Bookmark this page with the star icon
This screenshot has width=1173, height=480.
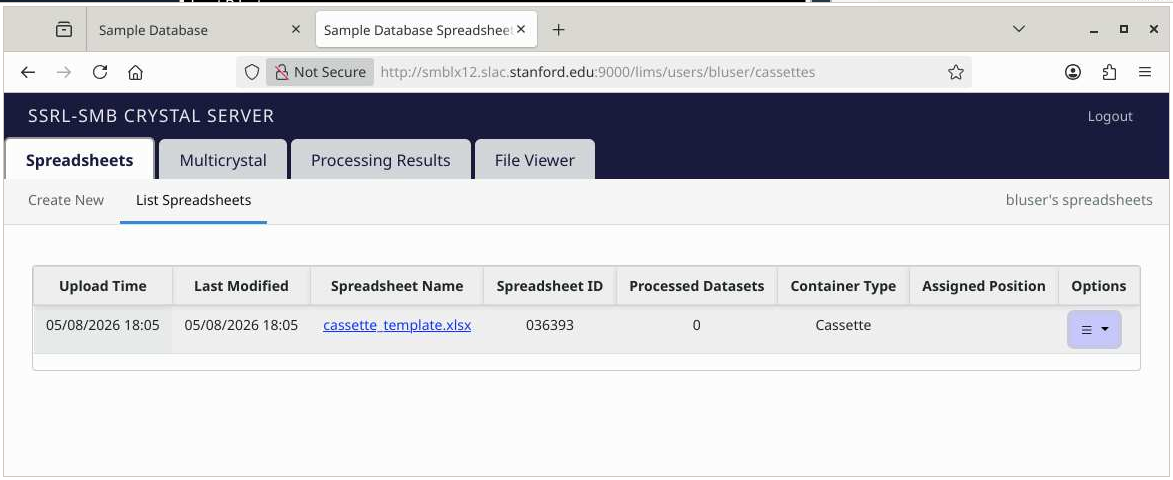[x=955, y=73]
